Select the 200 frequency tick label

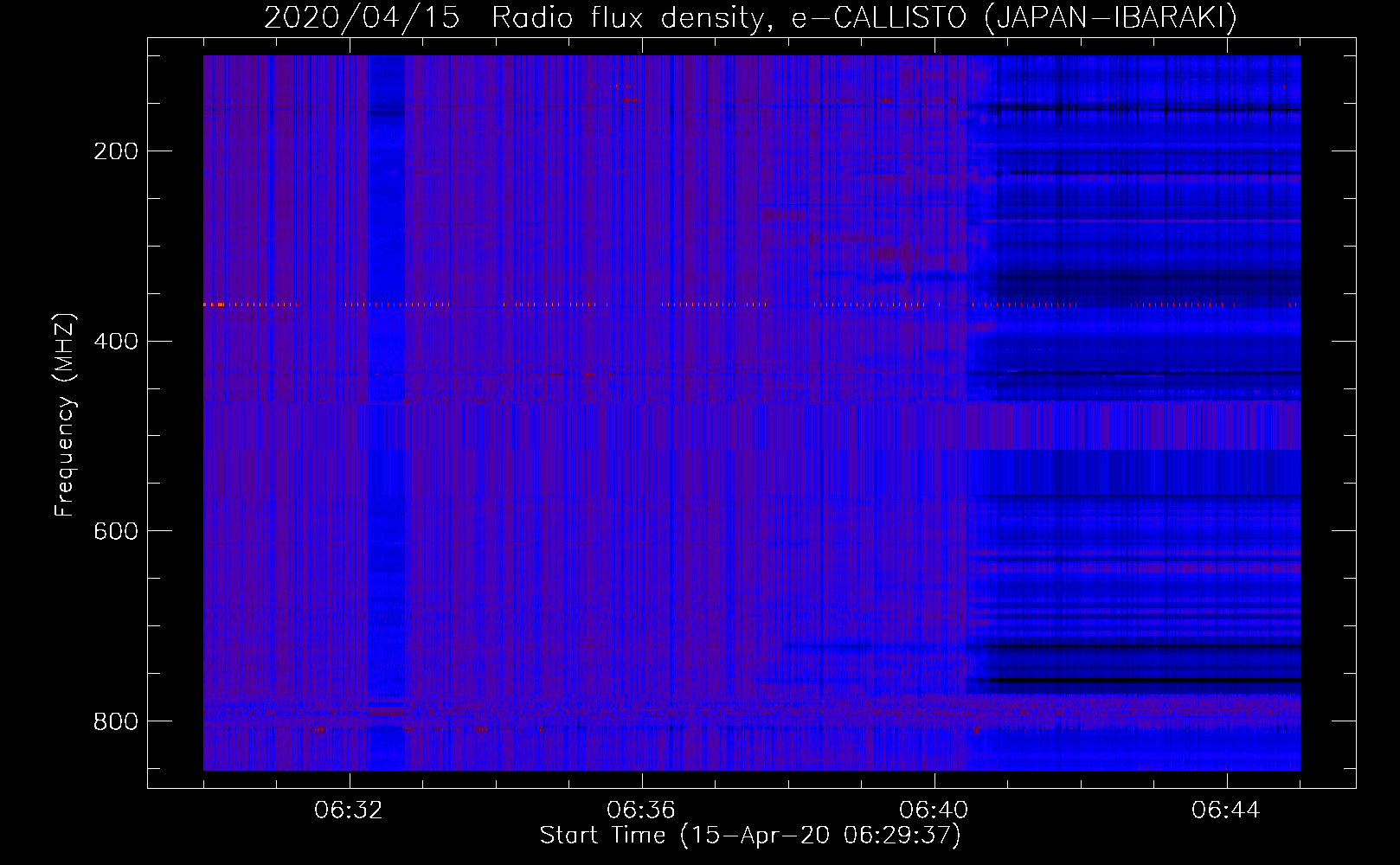116,151
